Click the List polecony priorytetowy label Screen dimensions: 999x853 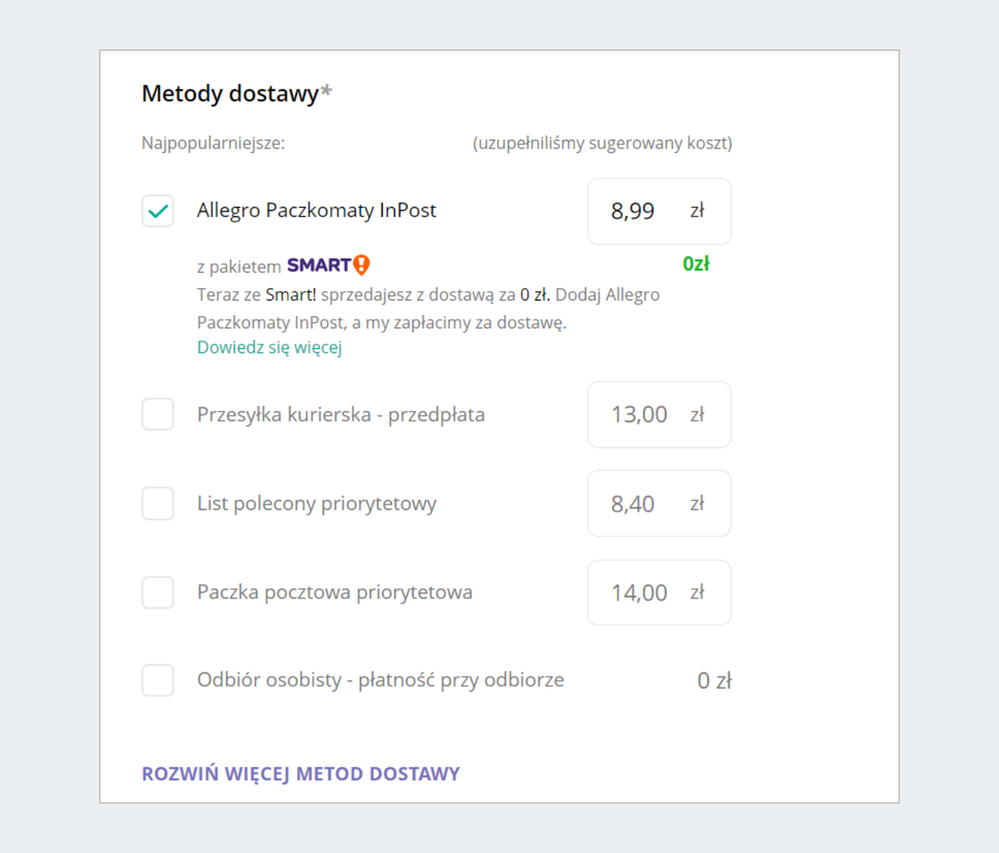[316, 503]
